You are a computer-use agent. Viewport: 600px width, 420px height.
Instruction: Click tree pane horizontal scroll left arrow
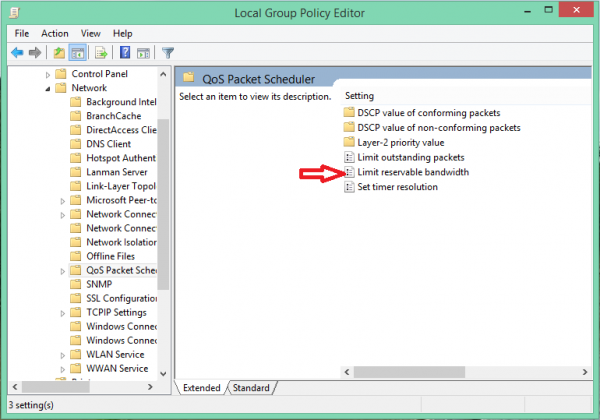(x=15, y=387)
